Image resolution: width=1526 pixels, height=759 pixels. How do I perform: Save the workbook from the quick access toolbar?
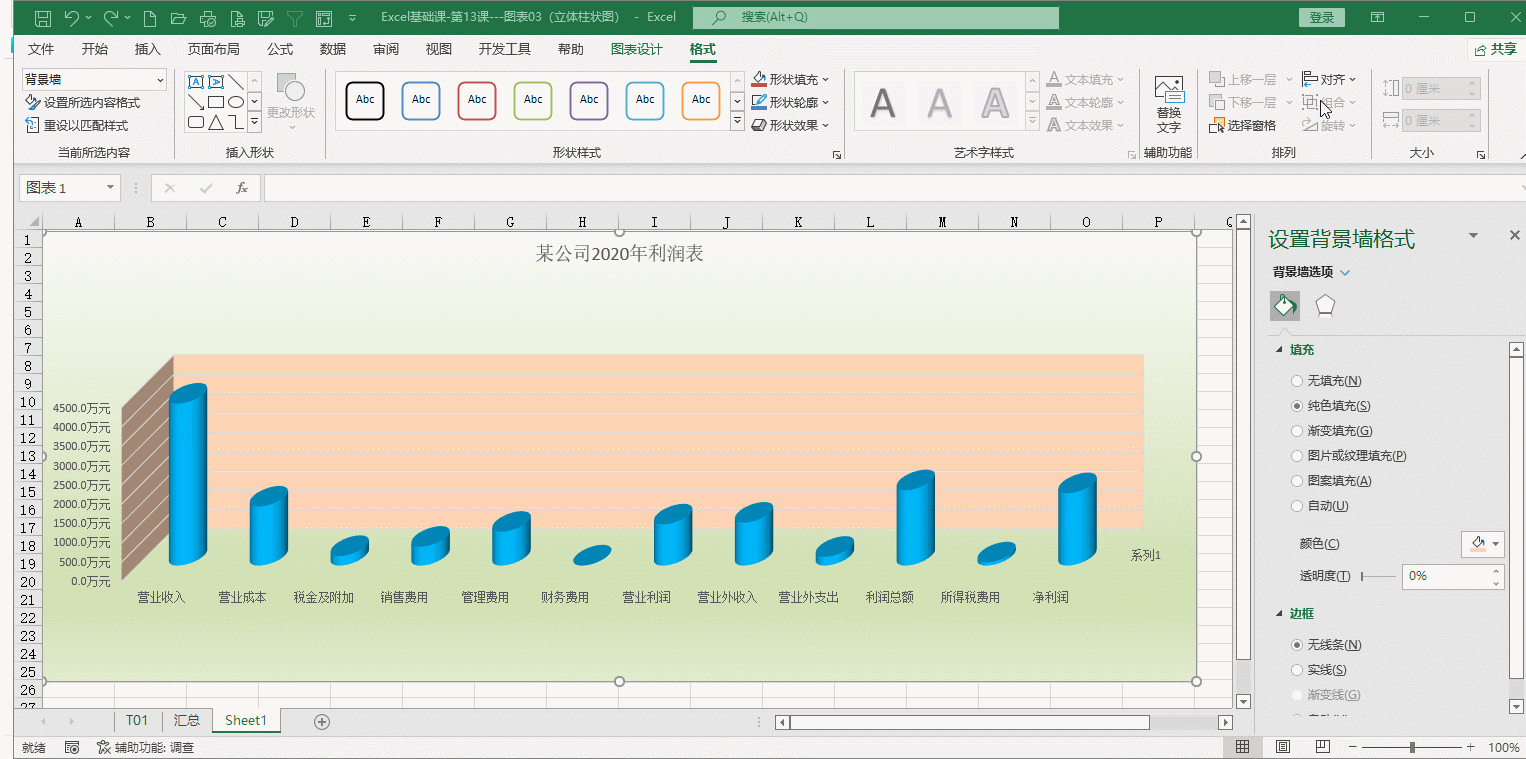[43, 17]
